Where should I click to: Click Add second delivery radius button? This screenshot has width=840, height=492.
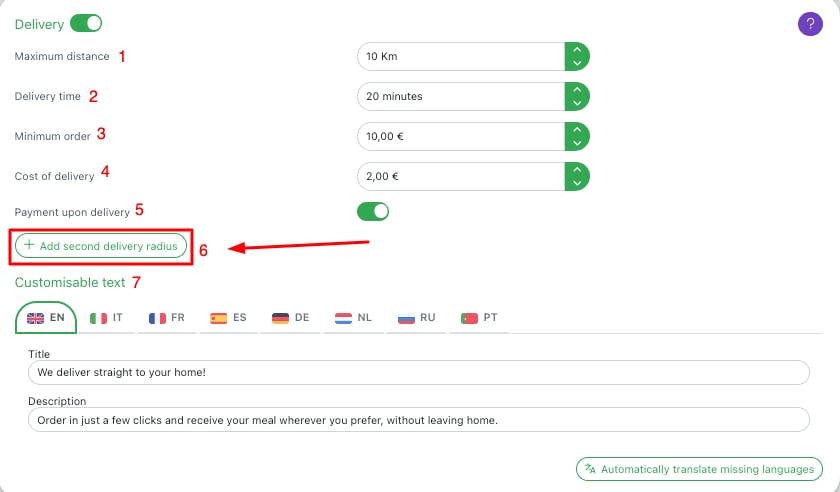(101, 246)
